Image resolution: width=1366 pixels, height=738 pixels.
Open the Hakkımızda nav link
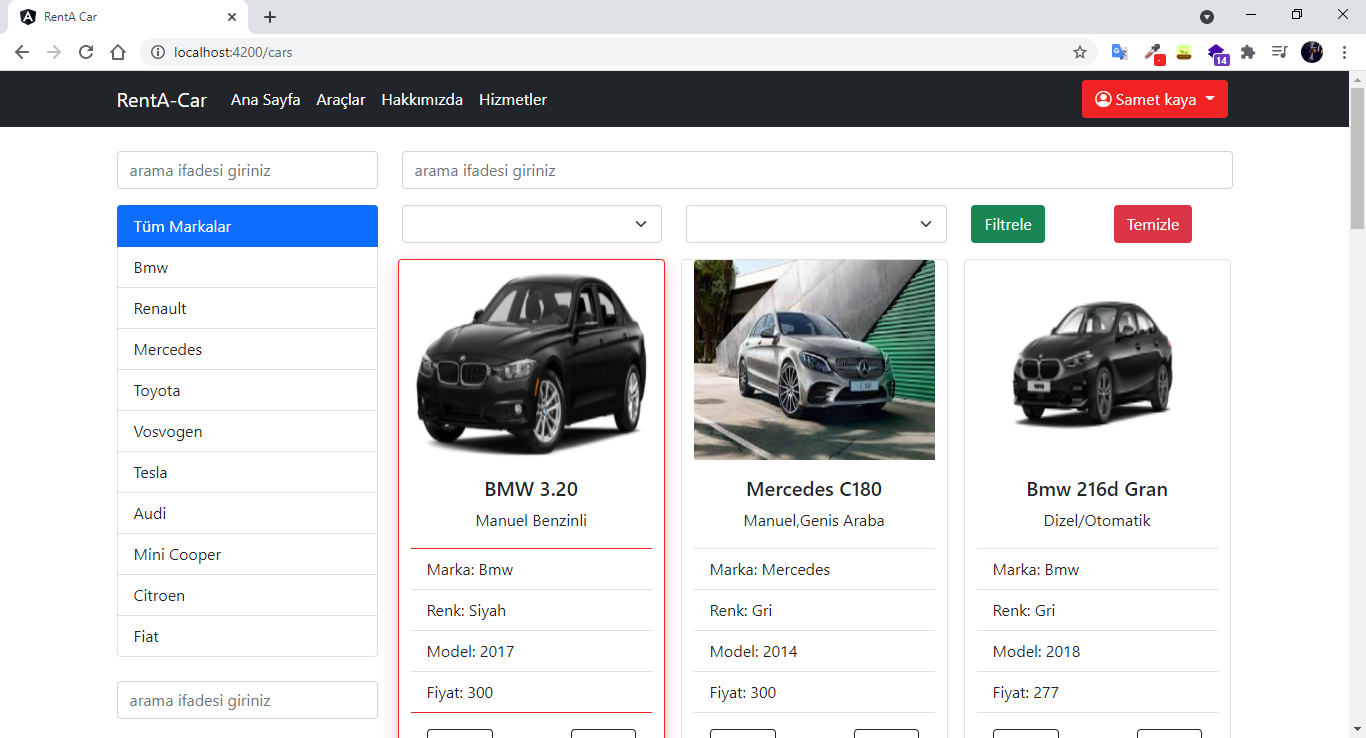(422, 99)
